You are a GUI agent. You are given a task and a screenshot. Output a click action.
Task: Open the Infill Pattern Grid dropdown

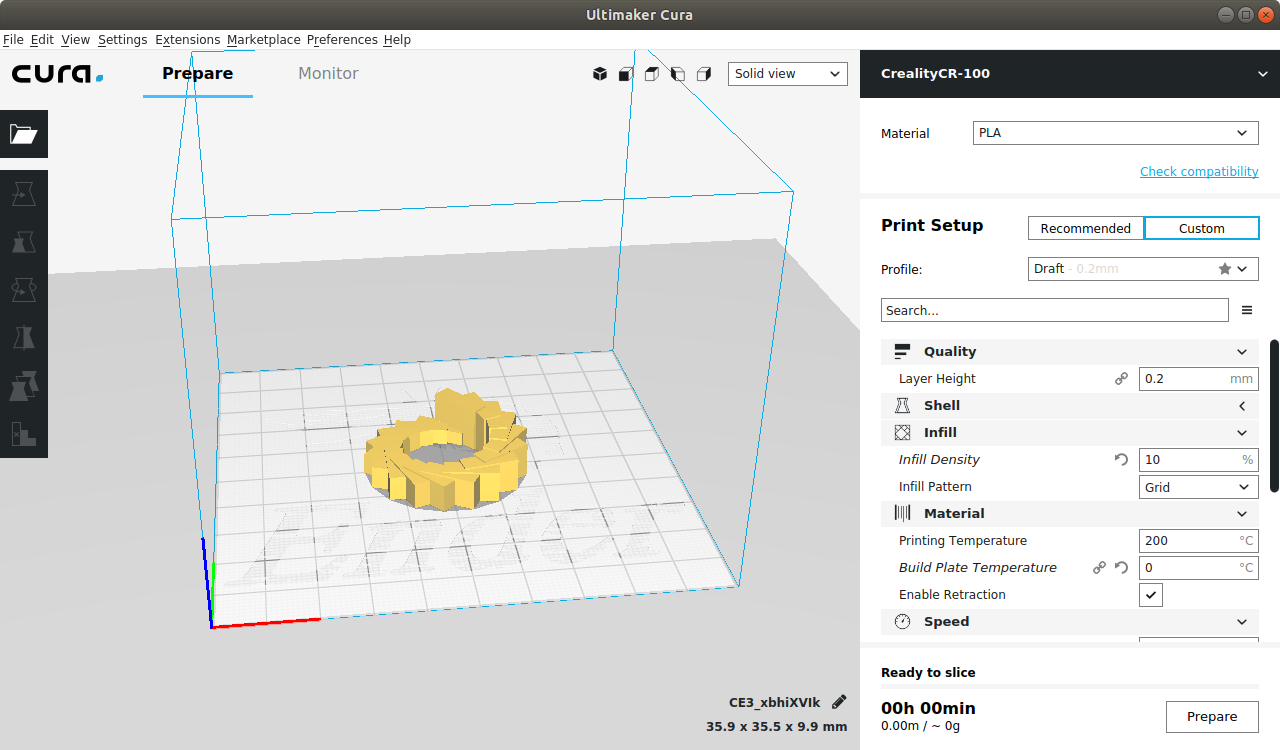tap(1199, 487)
